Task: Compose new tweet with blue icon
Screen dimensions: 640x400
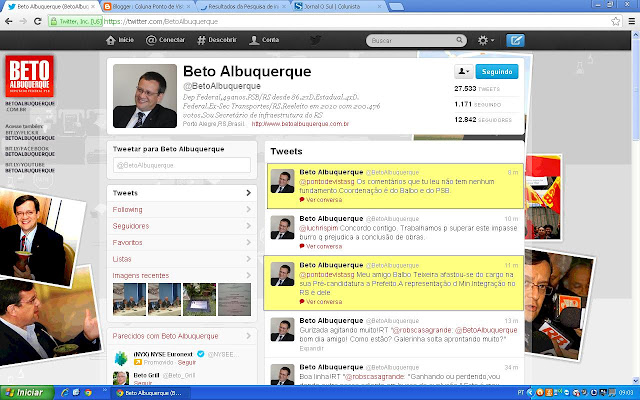Action: [515, 40]
